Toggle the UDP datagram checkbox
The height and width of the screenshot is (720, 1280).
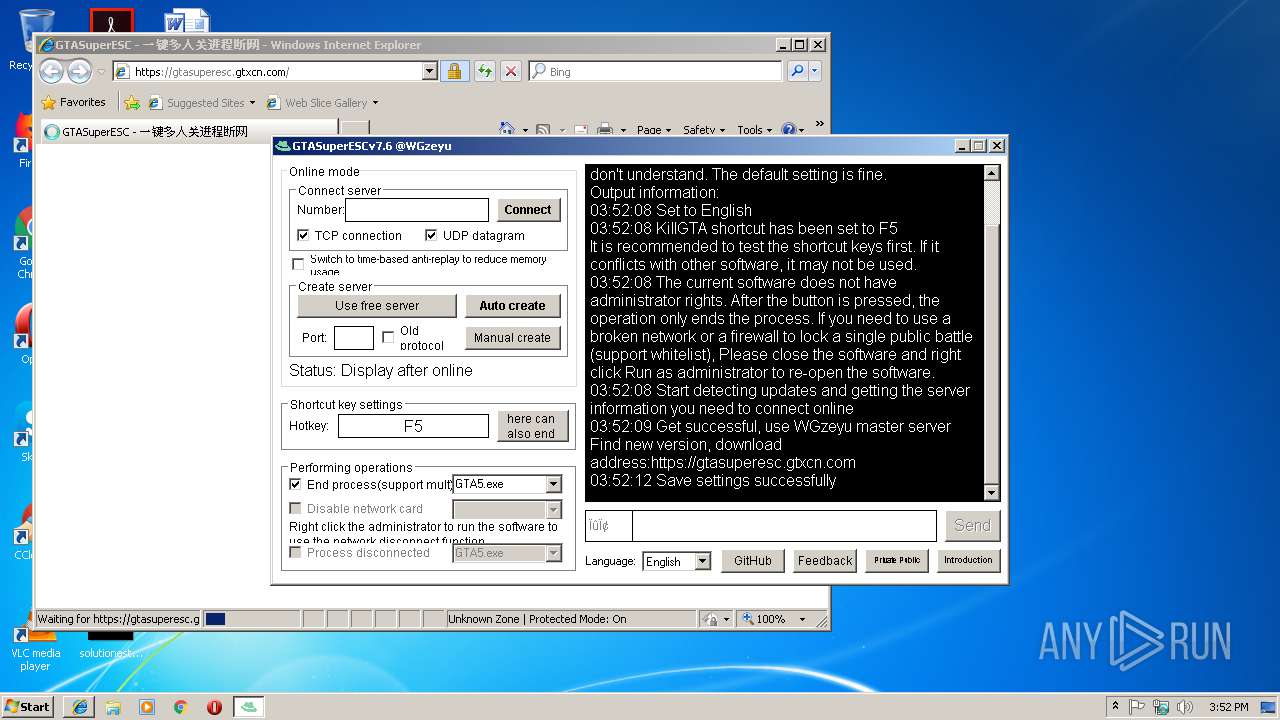click(431, 235)
